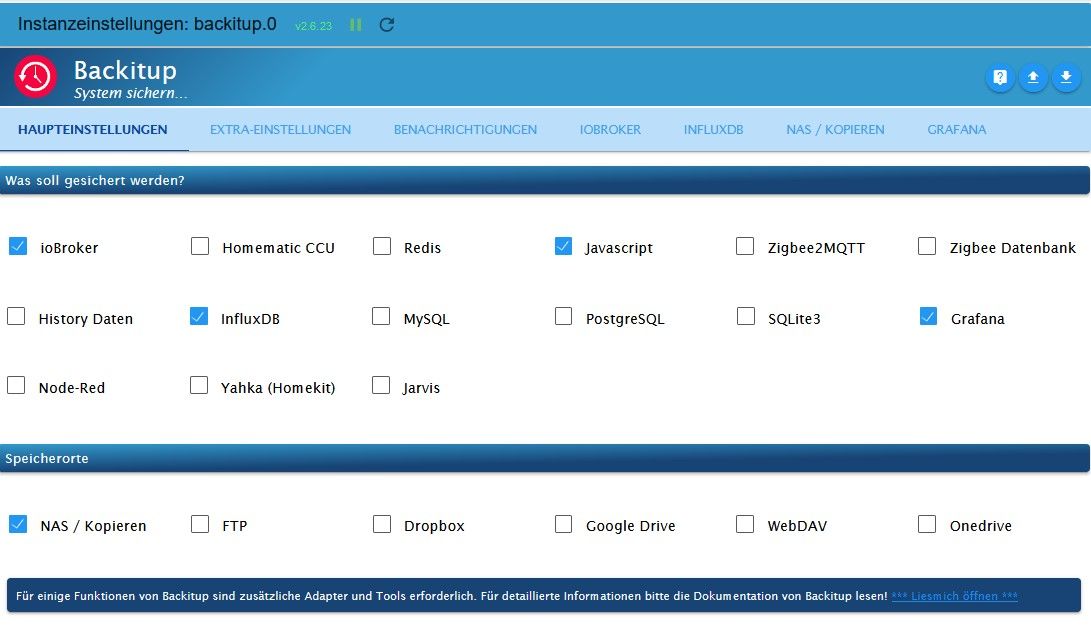Enable the Onedrive storage checkbox
The width and height of the screenshot is (1091, 628).
click(x=927, y=524)
